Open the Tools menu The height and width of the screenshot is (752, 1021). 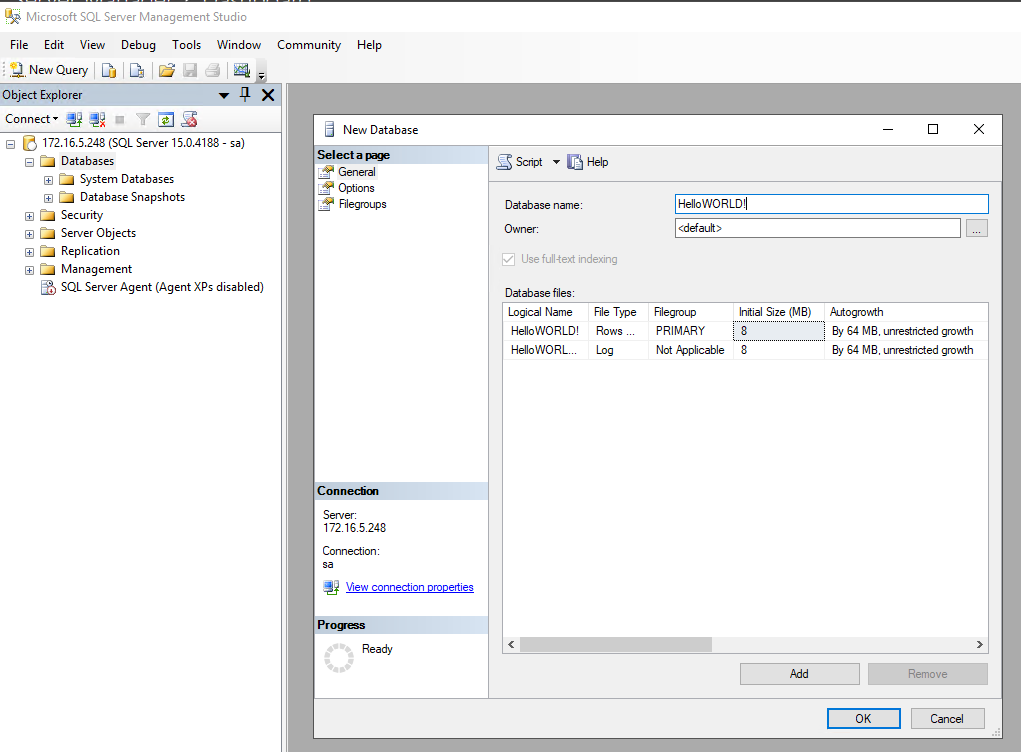(186, 45)
